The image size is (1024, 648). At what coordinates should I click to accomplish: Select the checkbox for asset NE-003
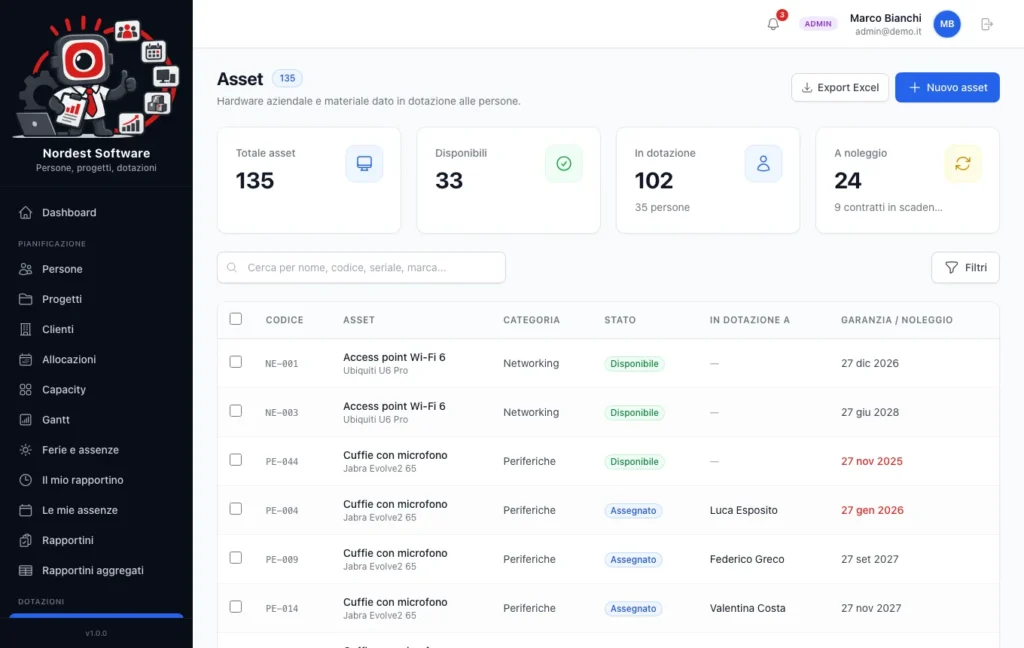click(236, 411)
